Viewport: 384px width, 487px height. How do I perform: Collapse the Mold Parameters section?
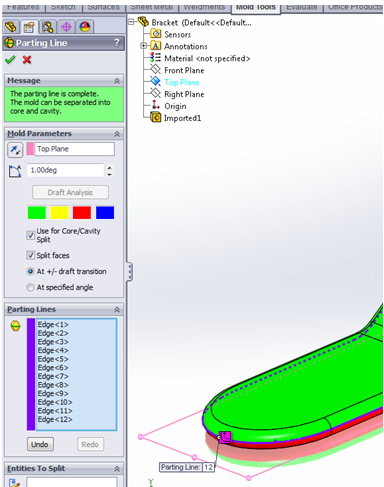pos(117,134)
